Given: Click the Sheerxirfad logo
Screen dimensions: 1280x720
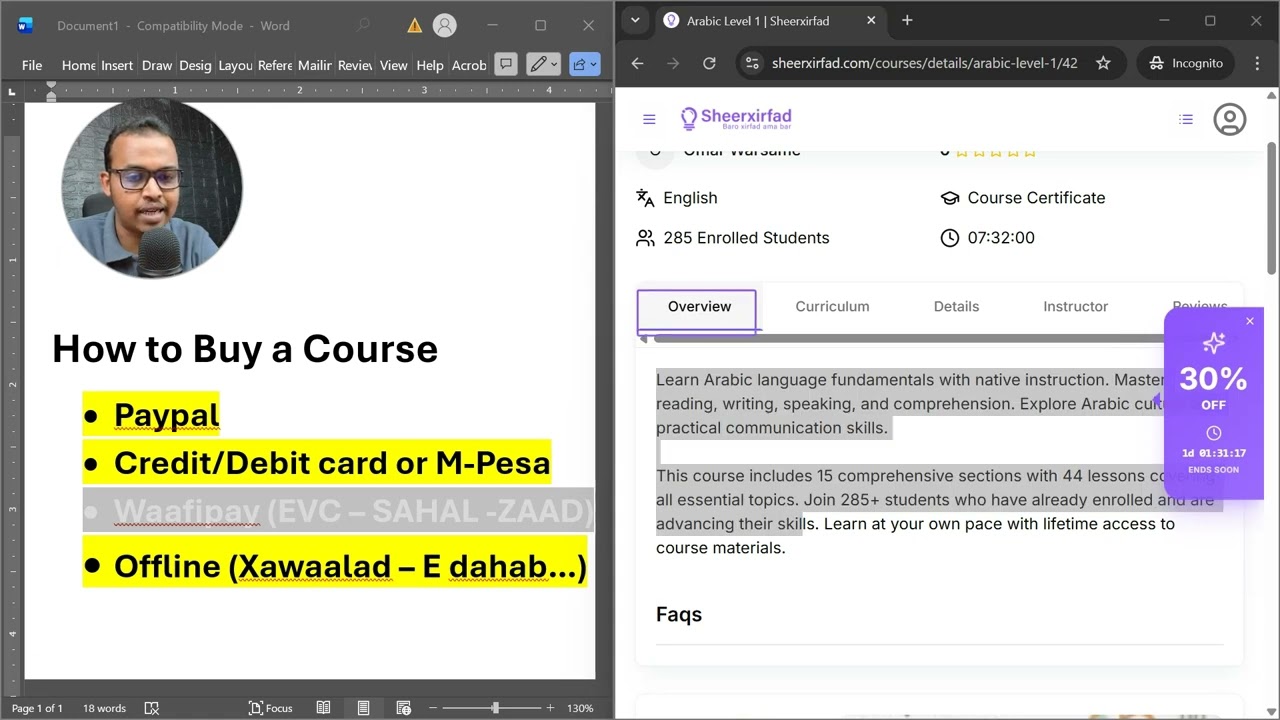Looking at the screenshot, I should (736, 119).
